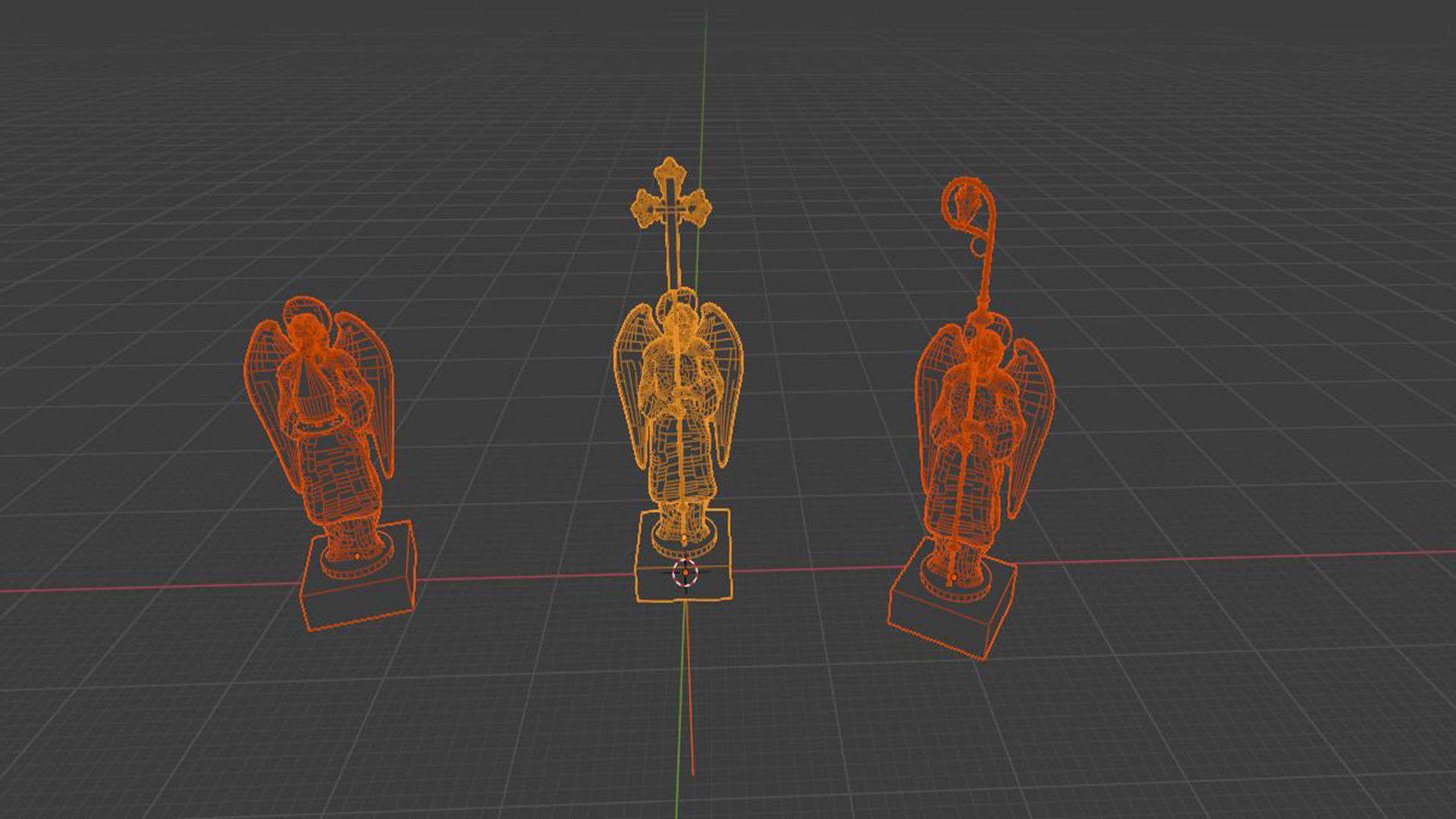
Task: Click the origin dot of the right statue
Action: (x=953, y=578)
